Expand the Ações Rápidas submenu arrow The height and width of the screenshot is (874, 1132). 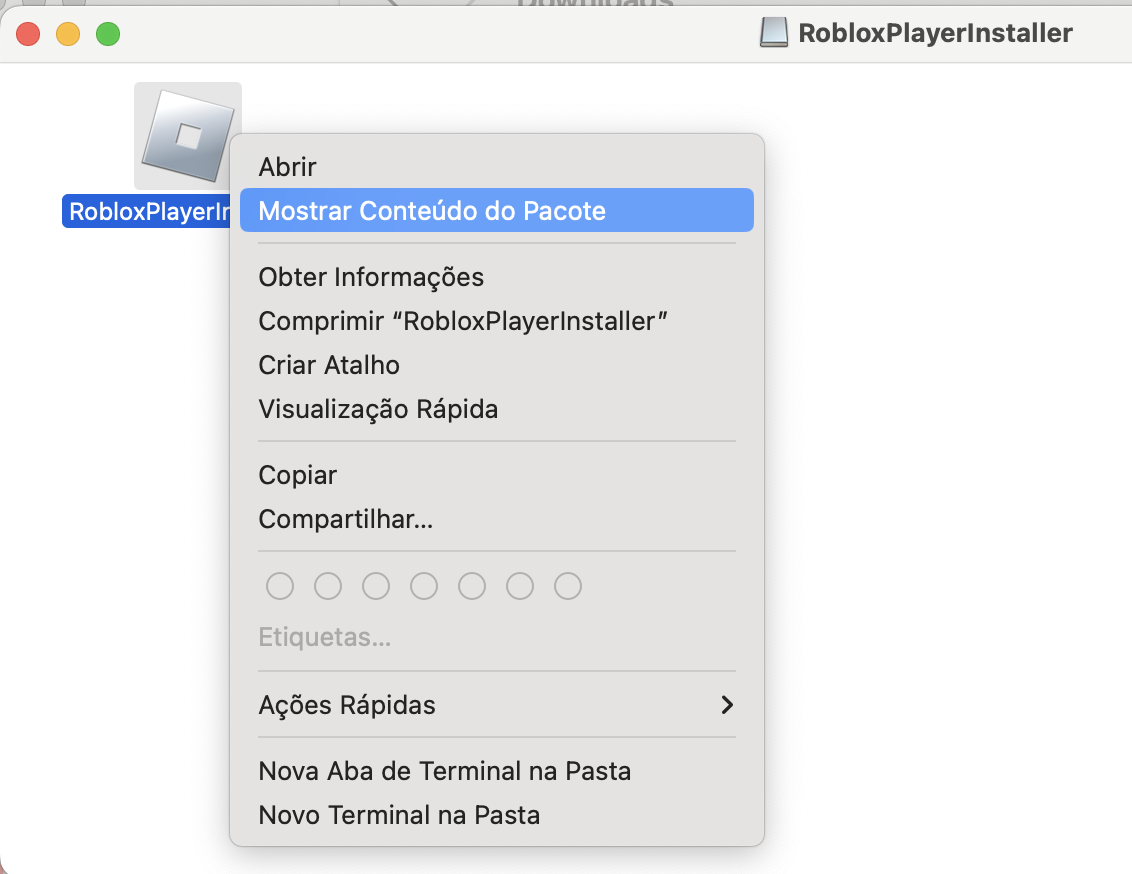click(x=727, y=705)
